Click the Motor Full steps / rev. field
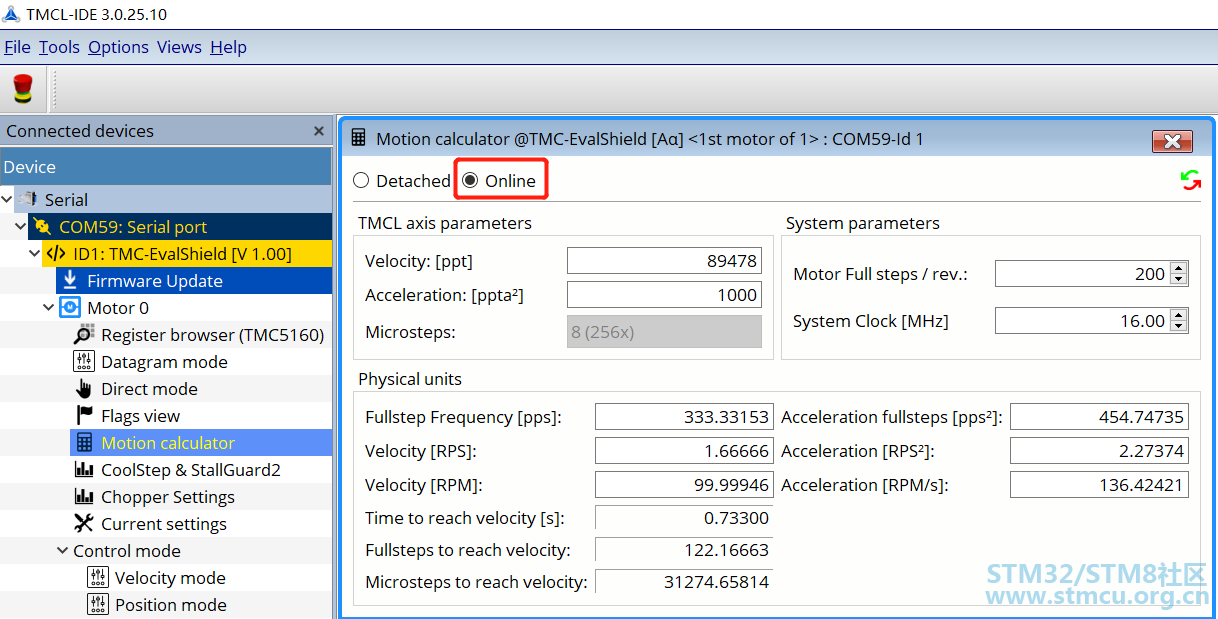This screenshot has width=1218, height=619. click(1083, 274)
